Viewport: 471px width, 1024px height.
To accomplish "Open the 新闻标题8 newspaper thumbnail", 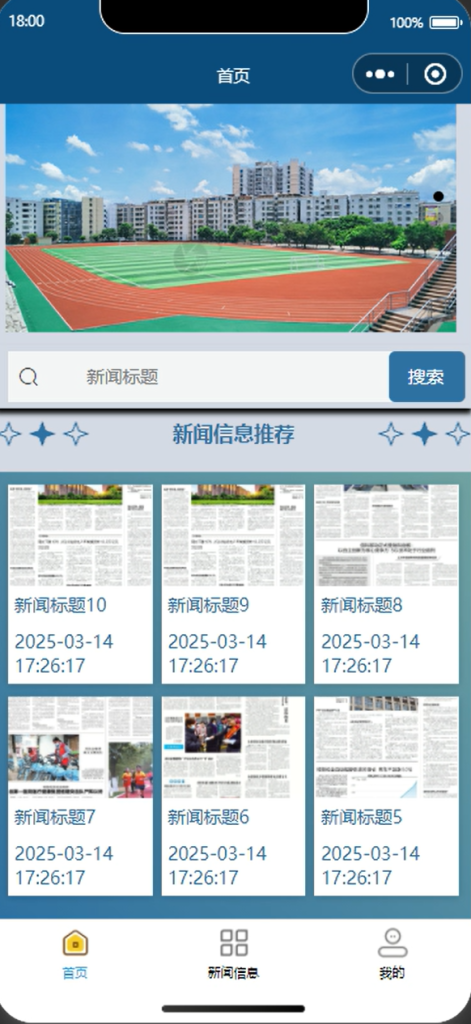I will tap(386, 536).
